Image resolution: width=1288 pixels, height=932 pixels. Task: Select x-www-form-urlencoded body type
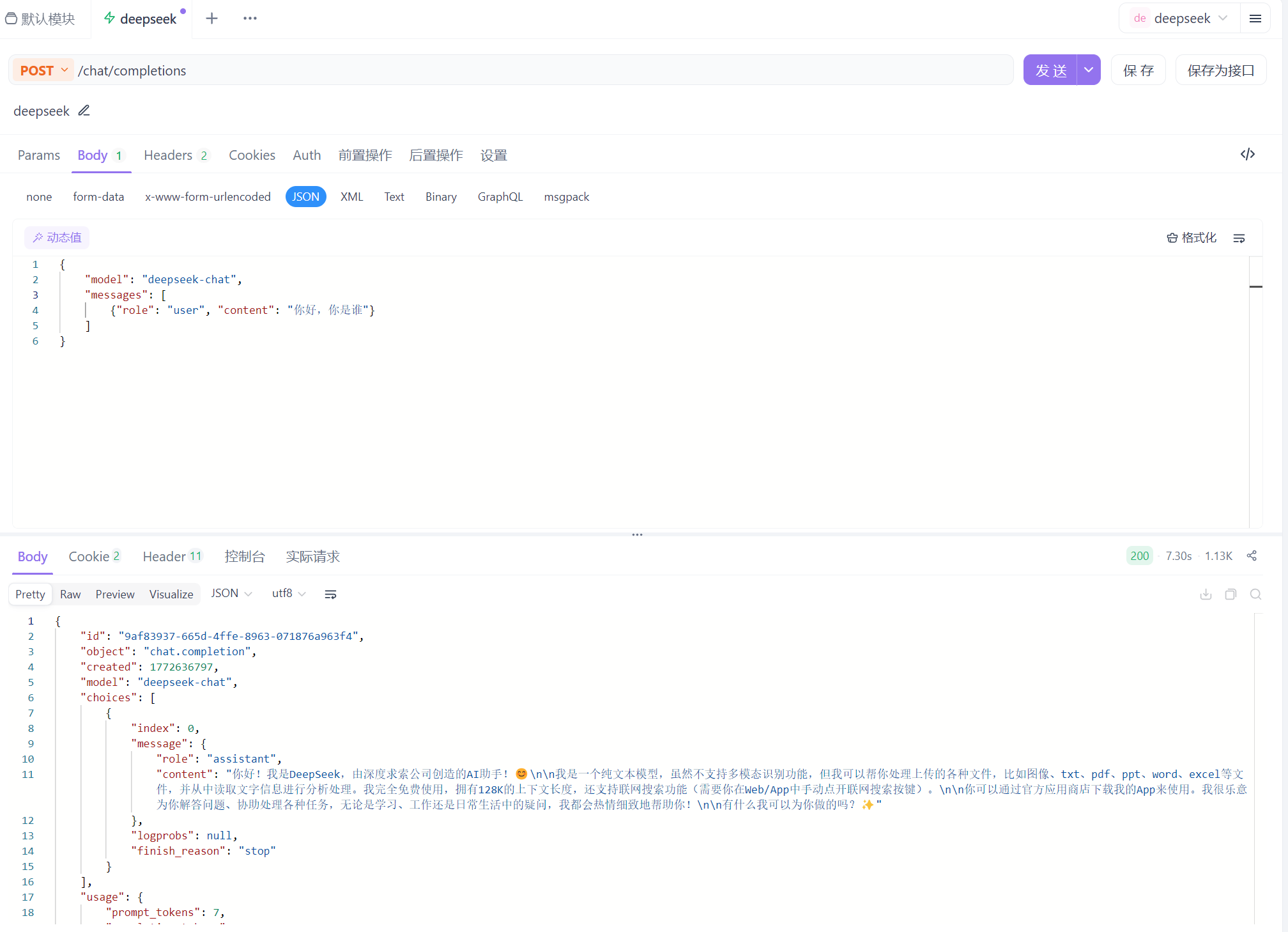(208, 197)
